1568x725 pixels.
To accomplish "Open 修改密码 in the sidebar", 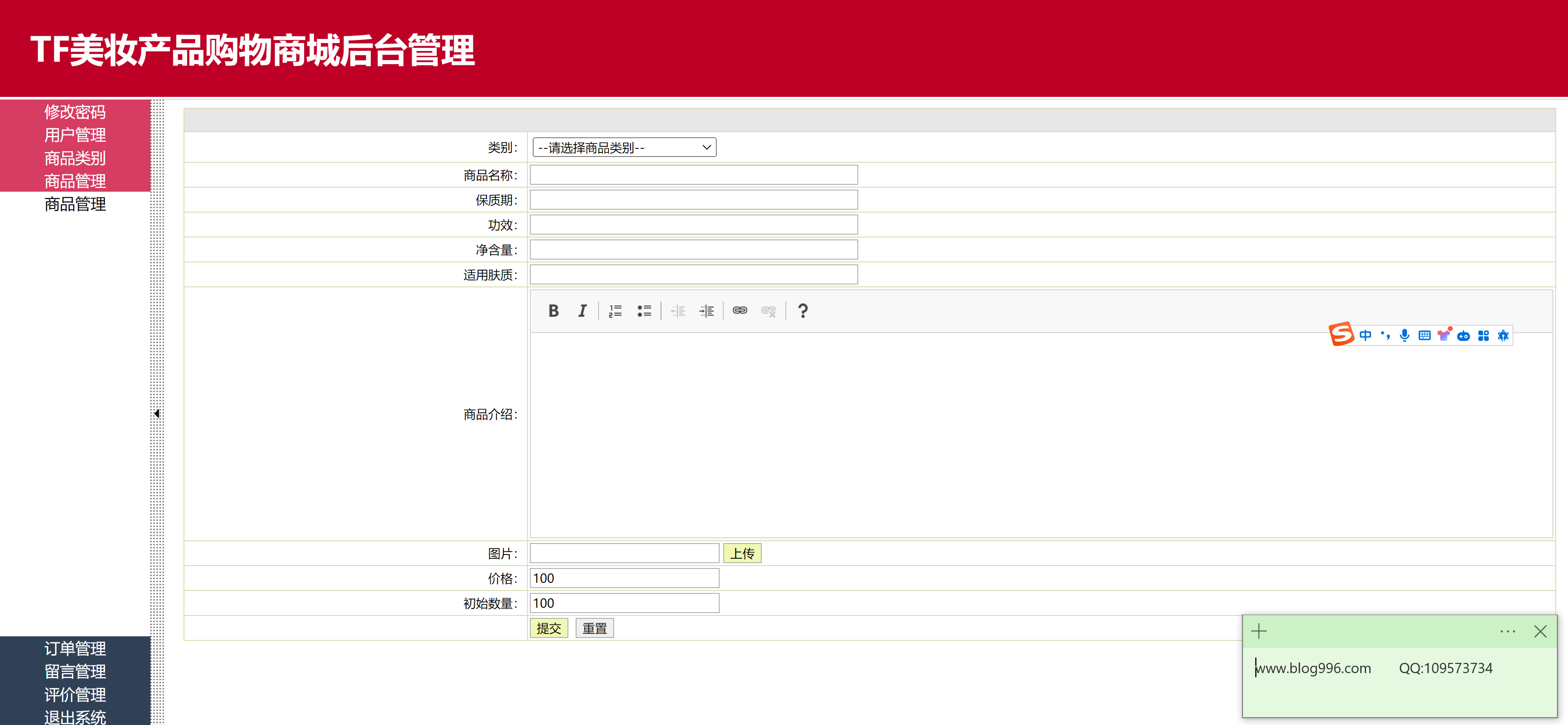I will [75, 112].
